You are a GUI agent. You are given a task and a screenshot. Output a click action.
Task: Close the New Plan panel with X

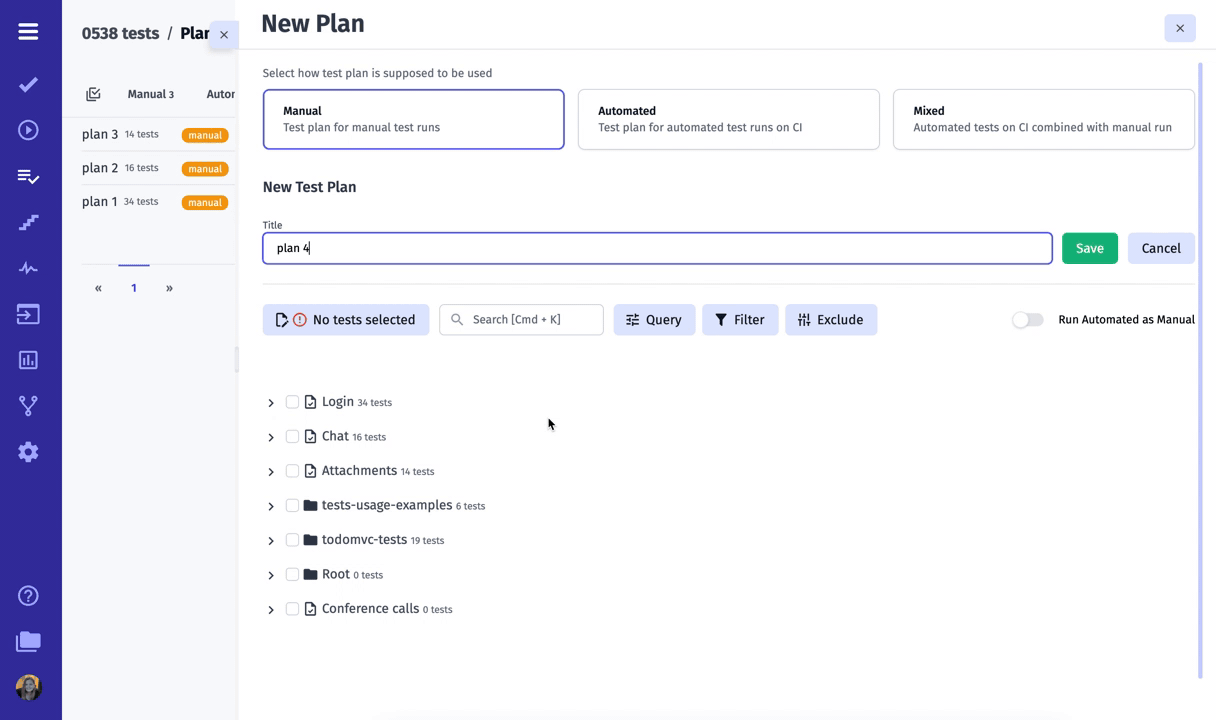(x=1180, y=28)
